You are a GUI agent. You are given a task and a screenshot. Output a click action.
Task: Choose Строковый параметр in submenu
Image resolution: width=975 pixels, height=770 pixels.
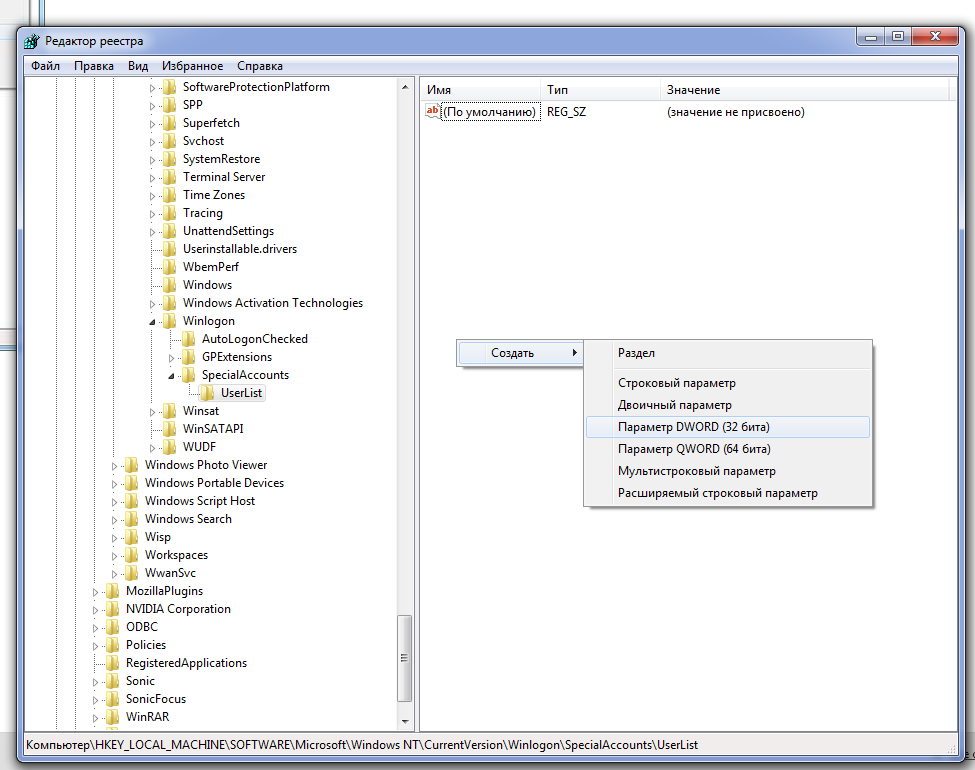point(728,383)
